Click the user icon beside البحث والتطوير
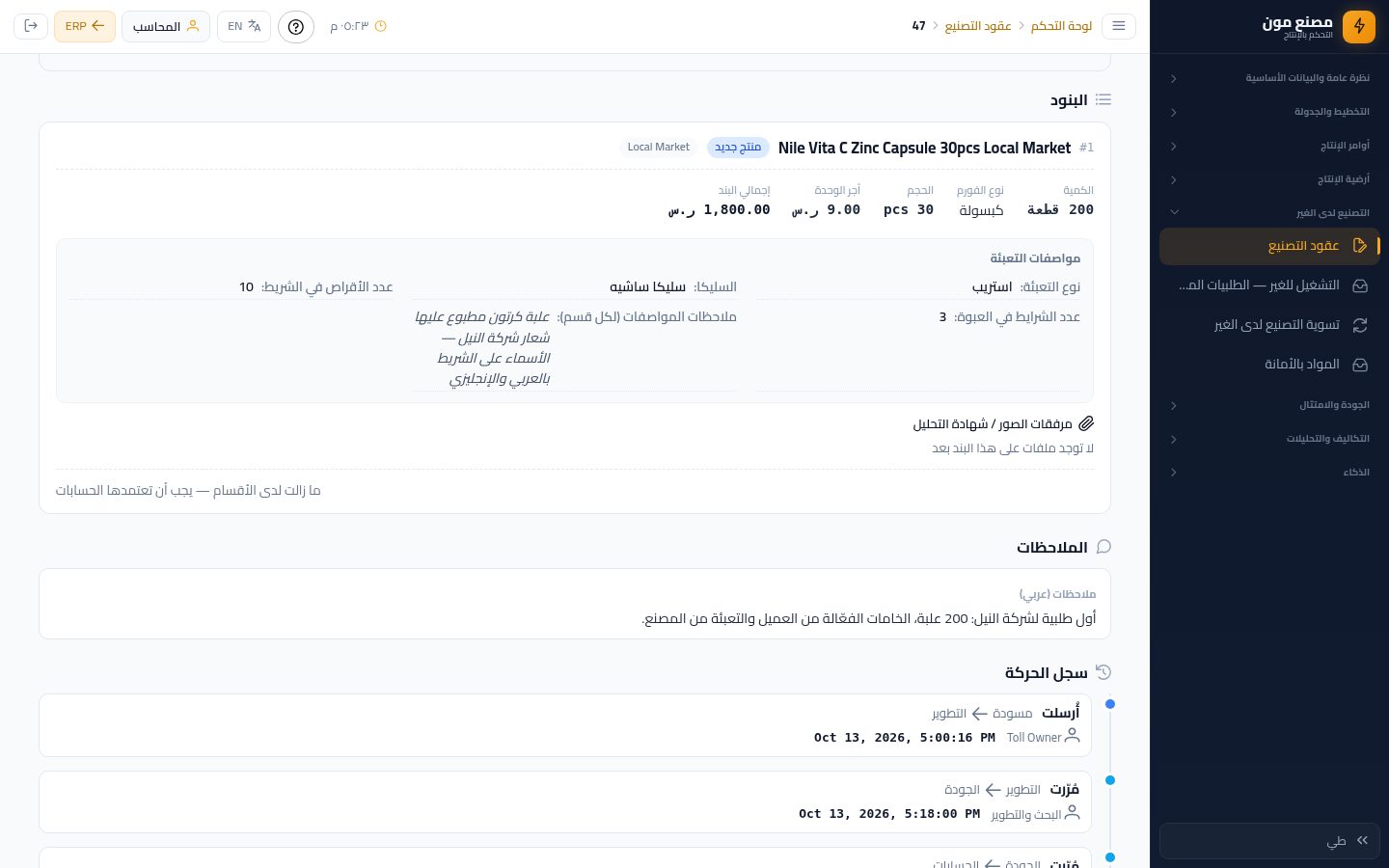Viewport: 1389px width, 868px height. click(x=1072, y=814)
